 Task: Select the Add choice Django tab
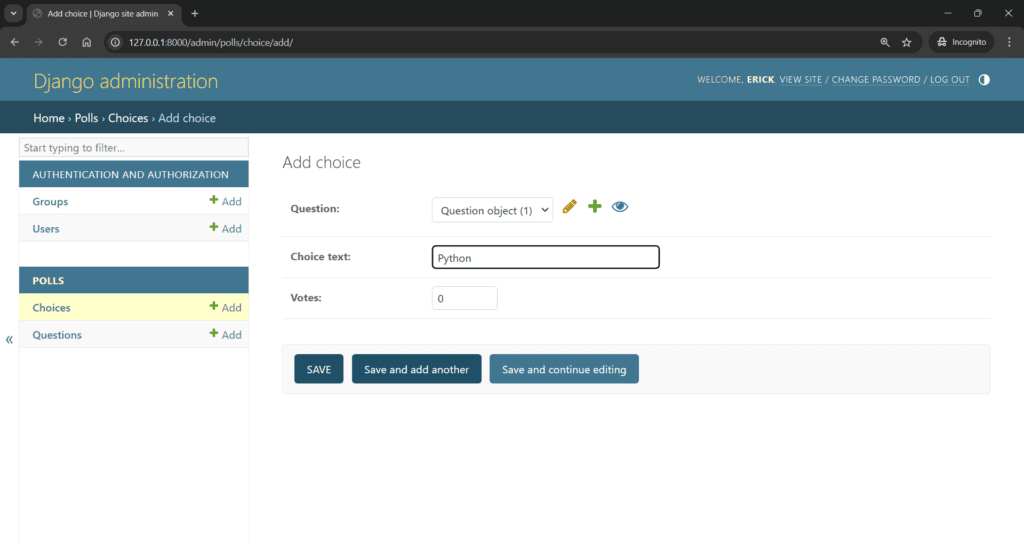click(x=103, y=13)
